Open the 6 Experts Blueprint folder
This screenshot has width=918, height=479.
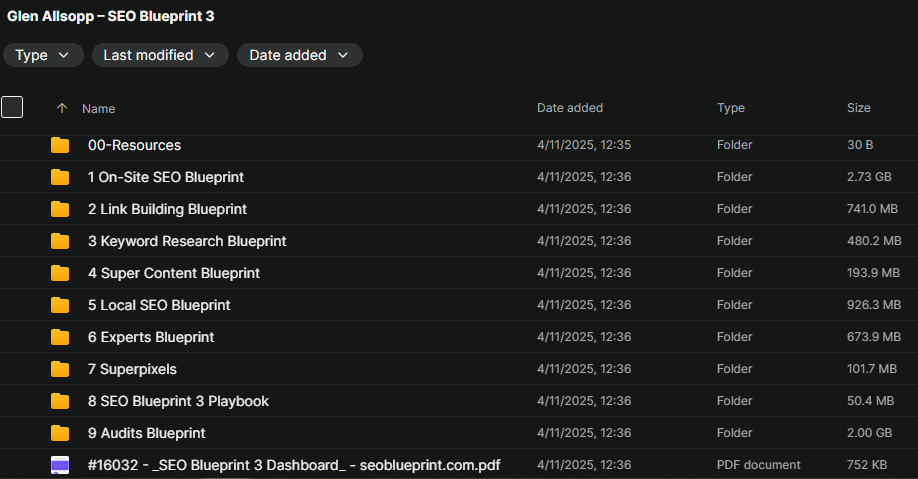(151, 337)
